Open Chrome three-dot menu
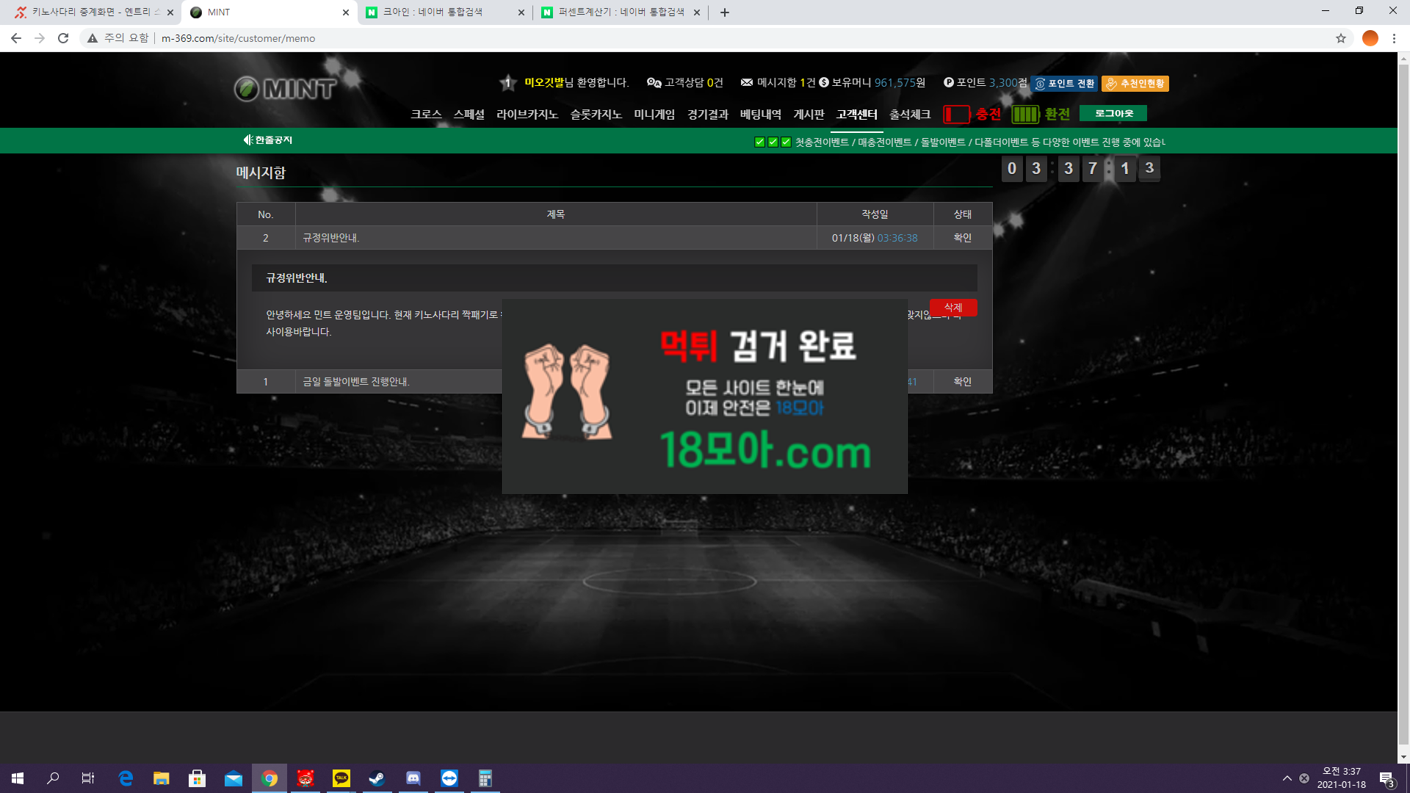The width and height of the screenshot is (1410, 793). pyautogui.click(x=1394, y=38)
